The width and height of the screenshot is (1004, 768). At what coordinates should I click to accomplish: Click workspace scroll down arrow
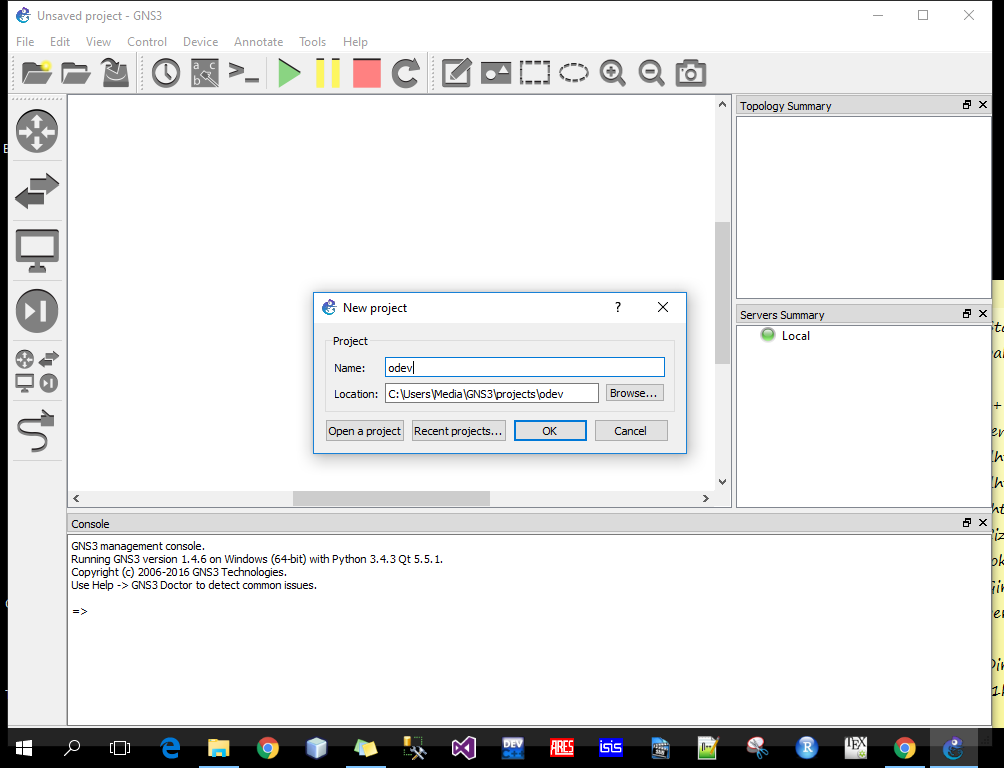(722, 482)
